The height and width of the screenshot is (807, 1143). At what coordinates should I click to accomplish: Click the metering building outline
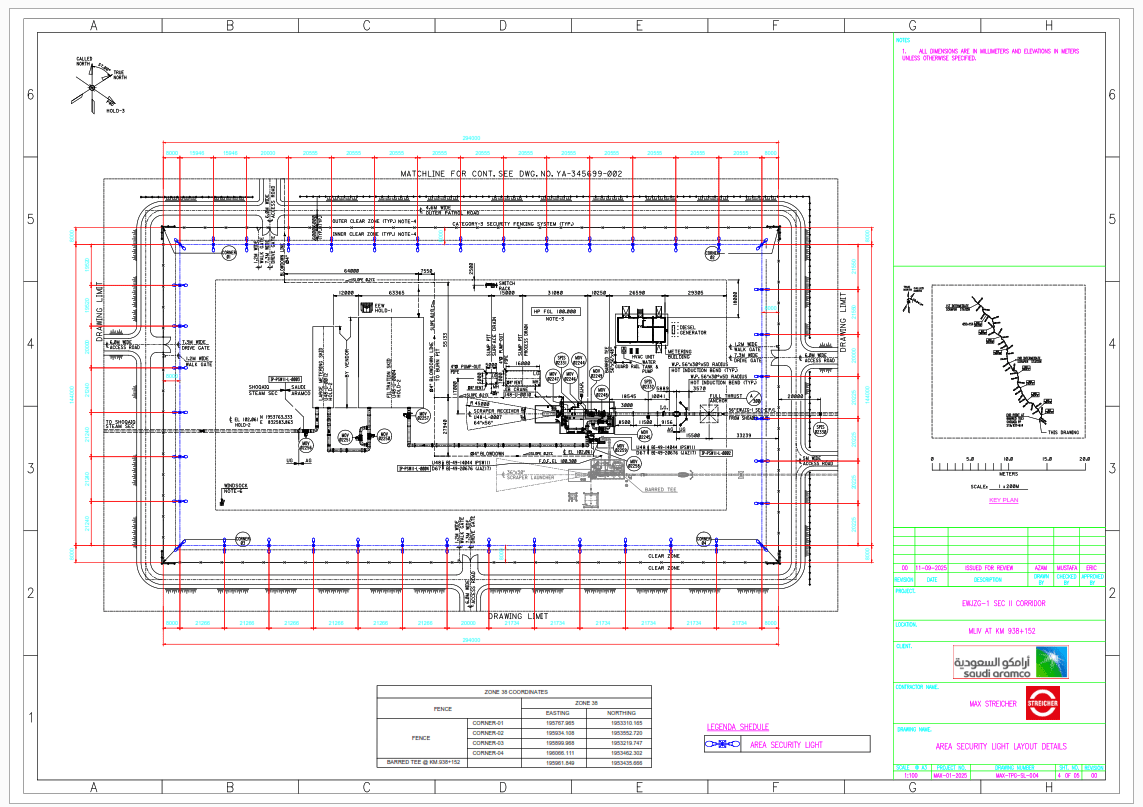pyautogui.click(x=641, y=330)
